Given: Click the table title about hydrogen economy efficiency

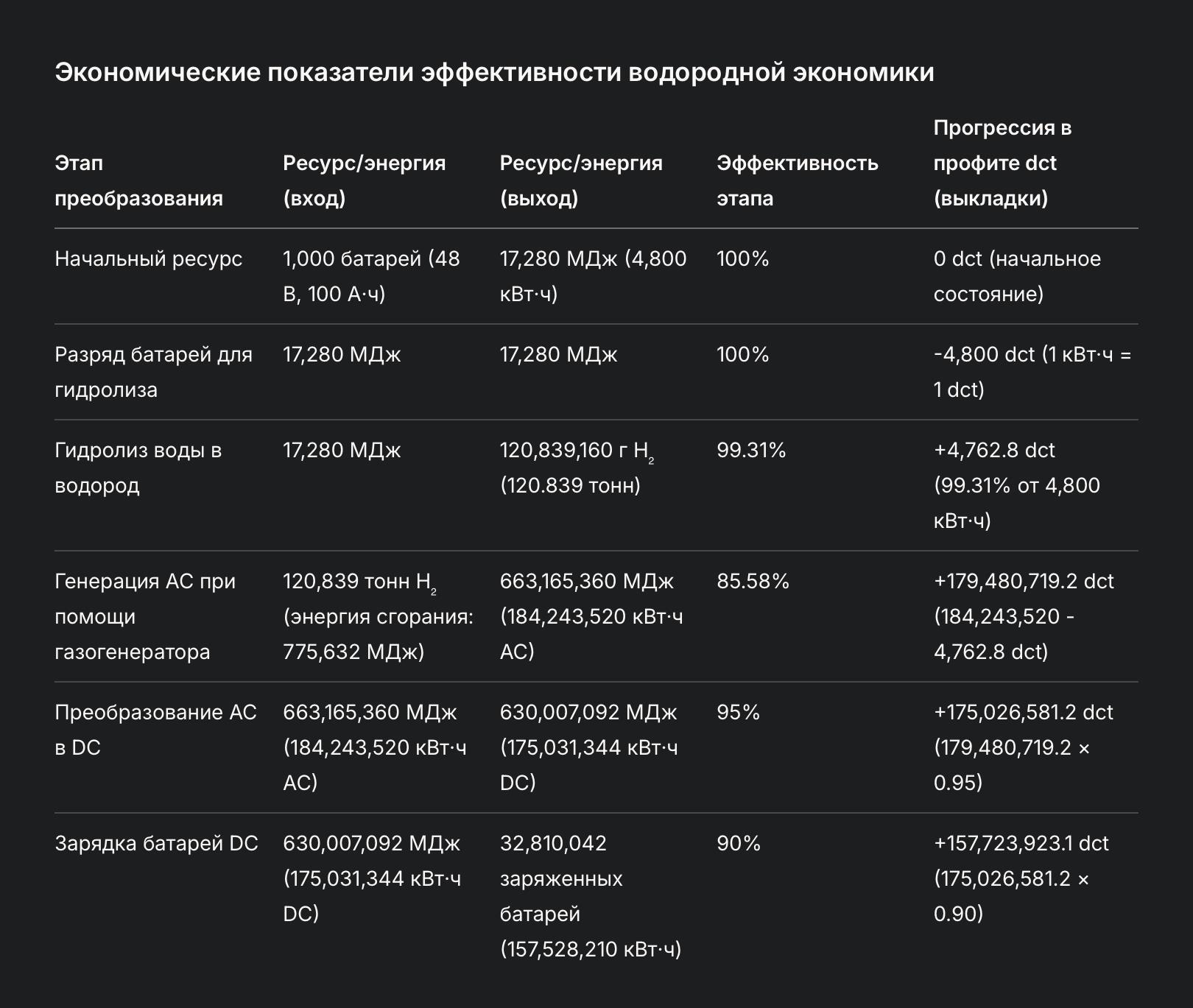Looking at the screenshot, I should point(494,72).
